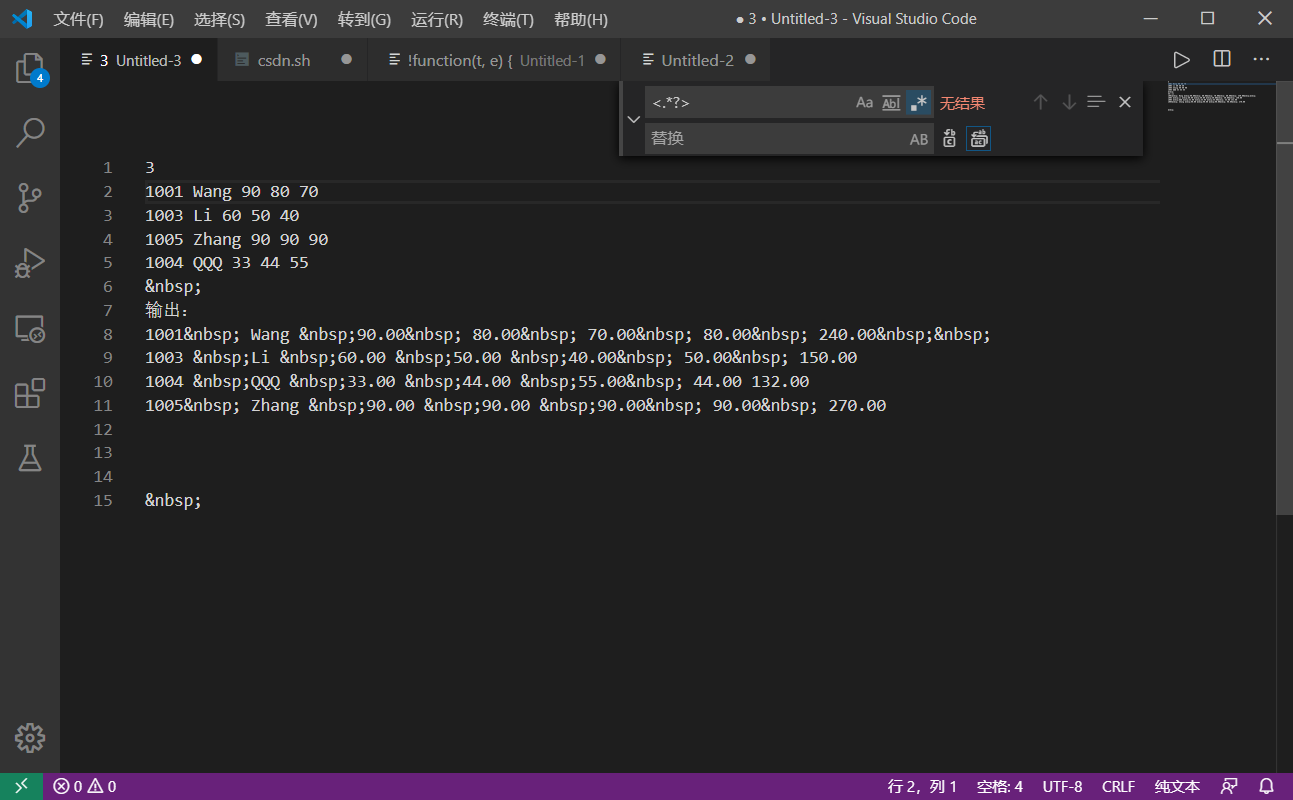The width and height of the screenshot is (1293, 800).
Task: Click the 无结果 no-results label
Action: 962,103
